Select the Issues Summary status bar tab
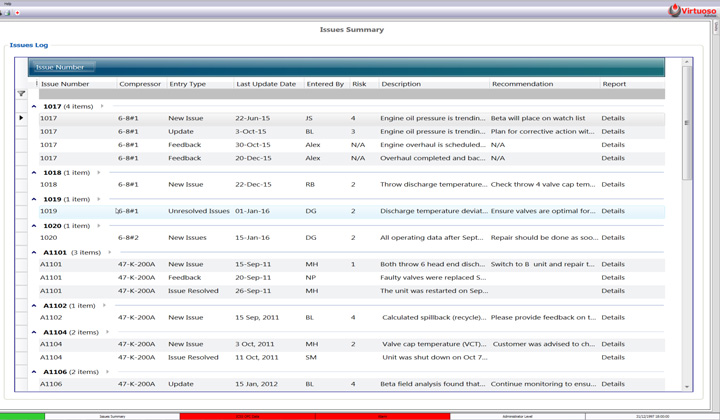Image resolution: width=720 pixels, height=420 pixels. click(x=112, y=416)
